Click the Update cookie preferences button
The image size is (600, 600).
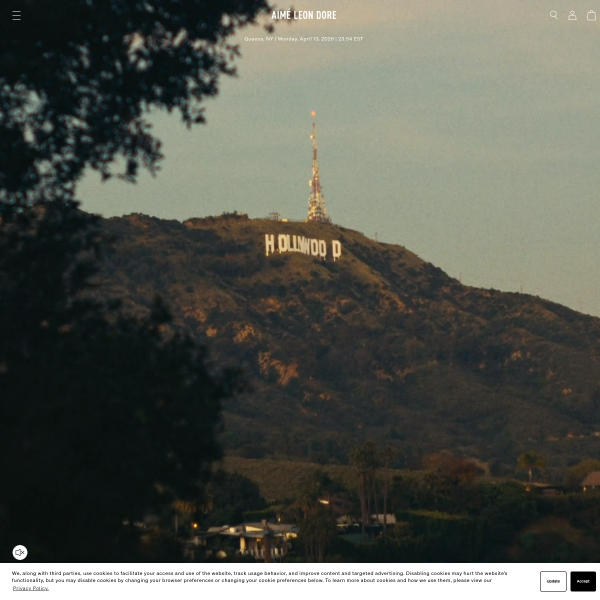553,581
